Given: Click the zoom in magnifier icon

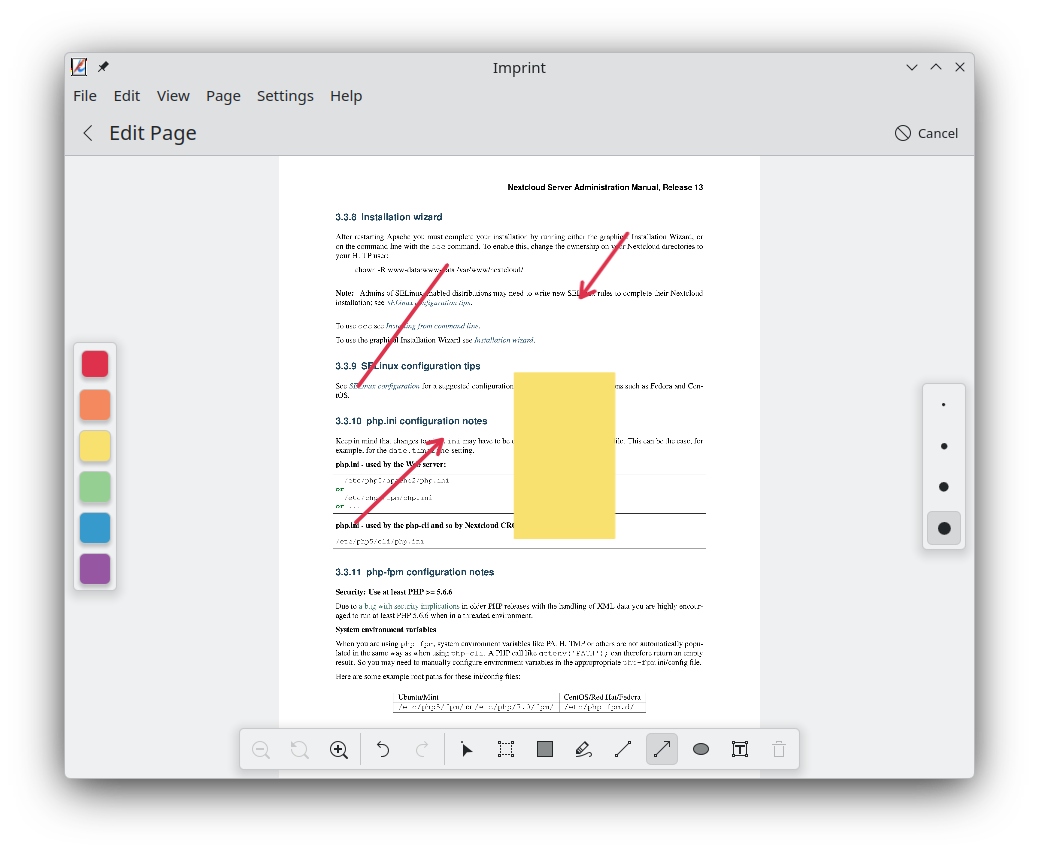Looking at the screenshot, I should pyautogui.click(x=339, y=750).
